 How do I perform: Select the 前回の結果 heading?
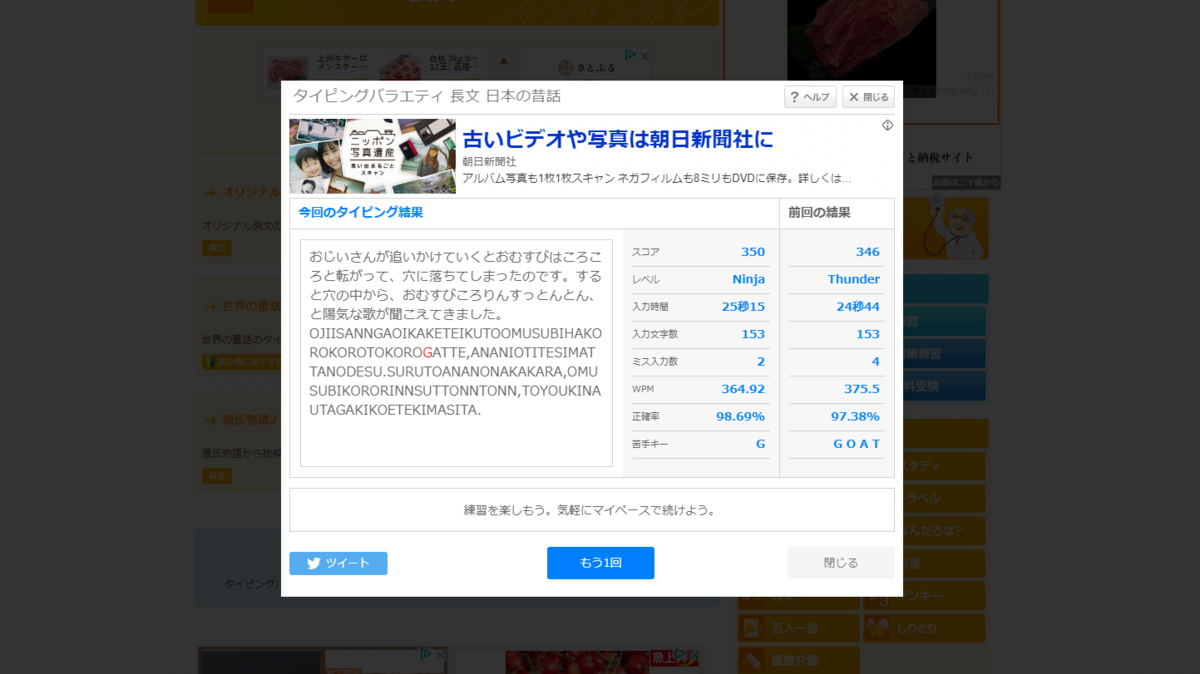[x=820, y=213]
